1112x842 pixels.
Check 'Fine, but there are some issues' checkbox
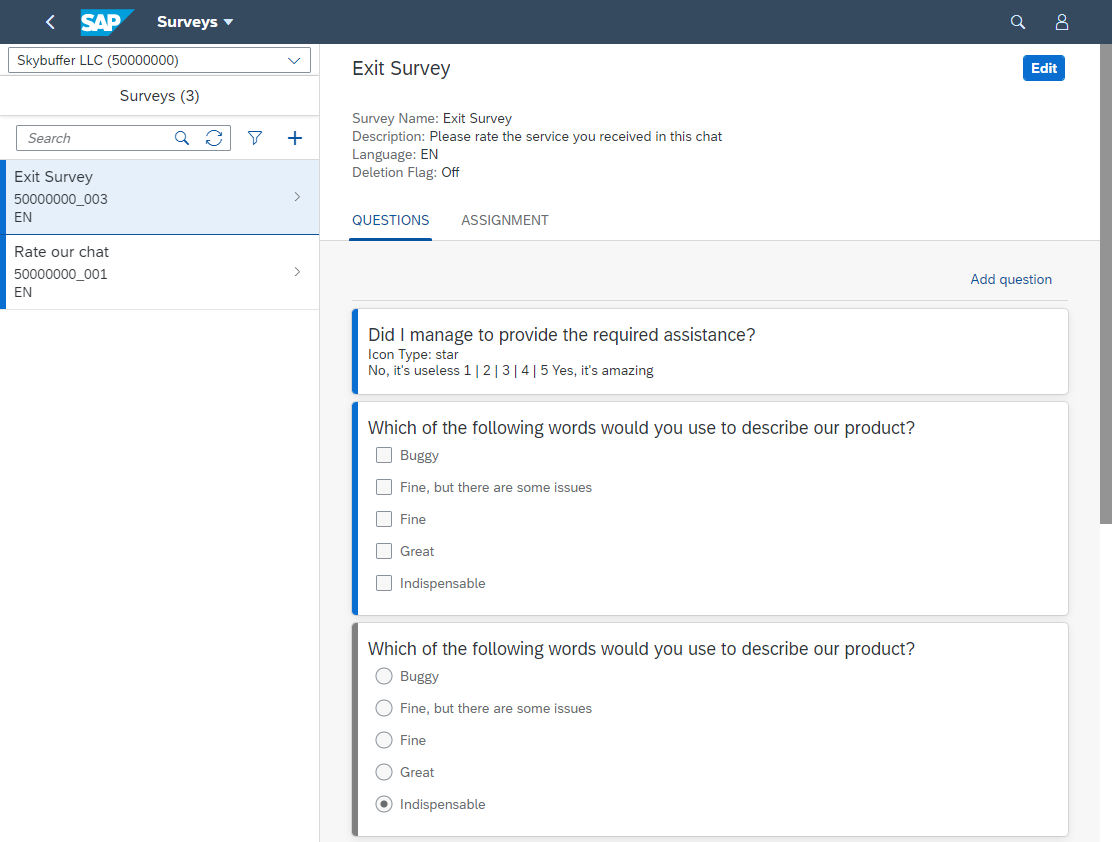[384, 487]
